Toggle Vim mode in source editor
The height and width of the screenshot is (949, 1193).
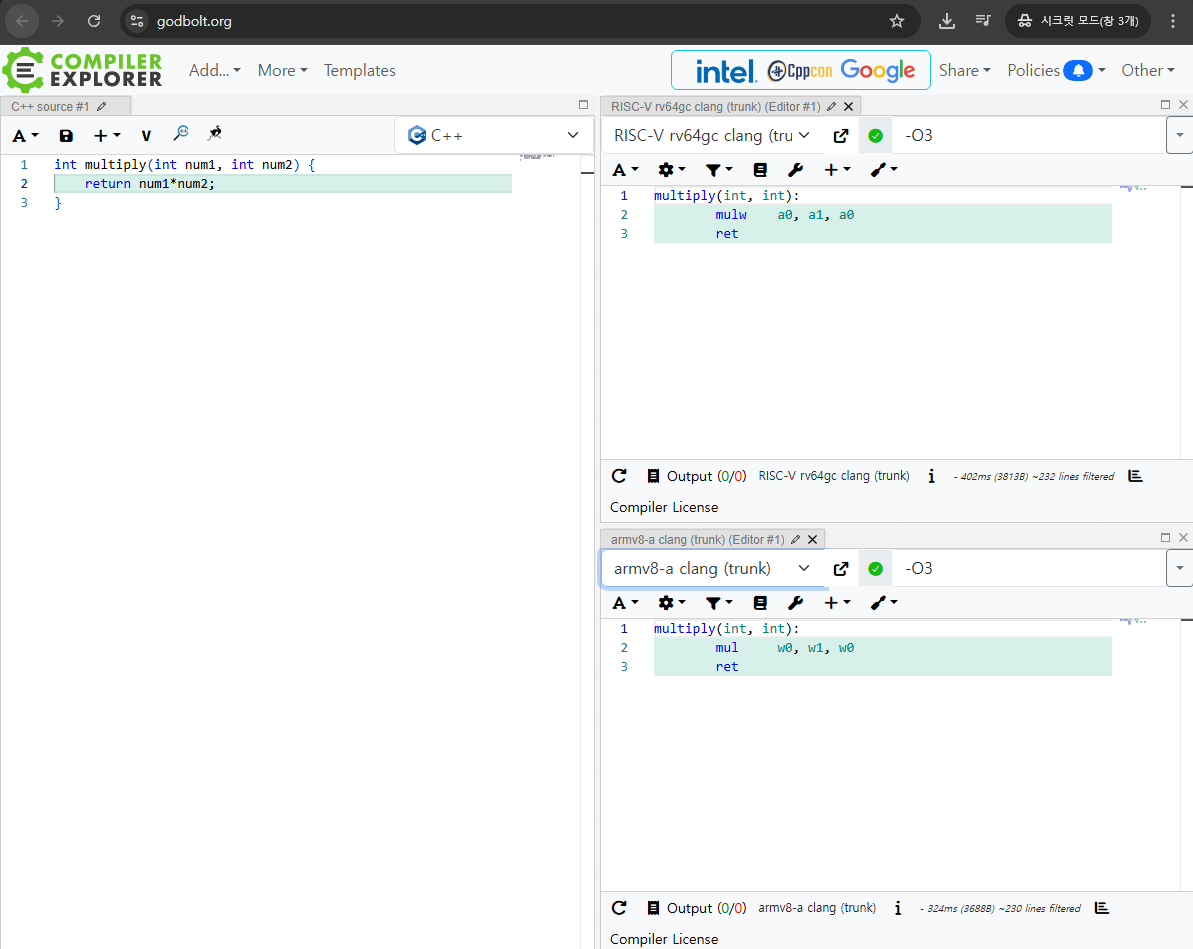pos(146,136)
